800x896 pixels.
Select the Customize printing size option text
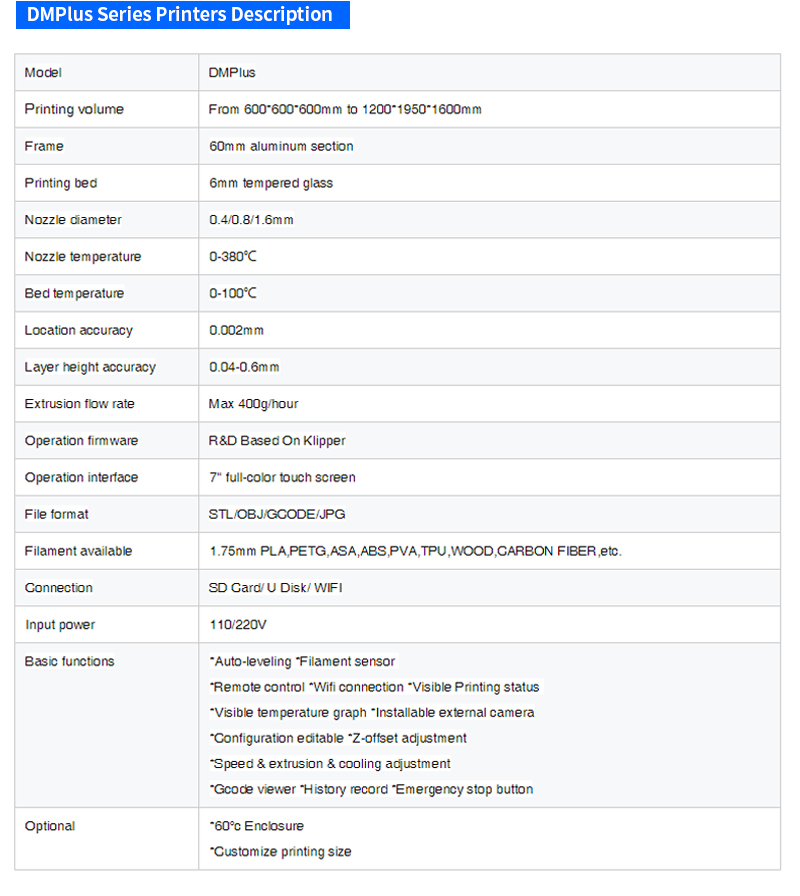click(x=281, y=852)
